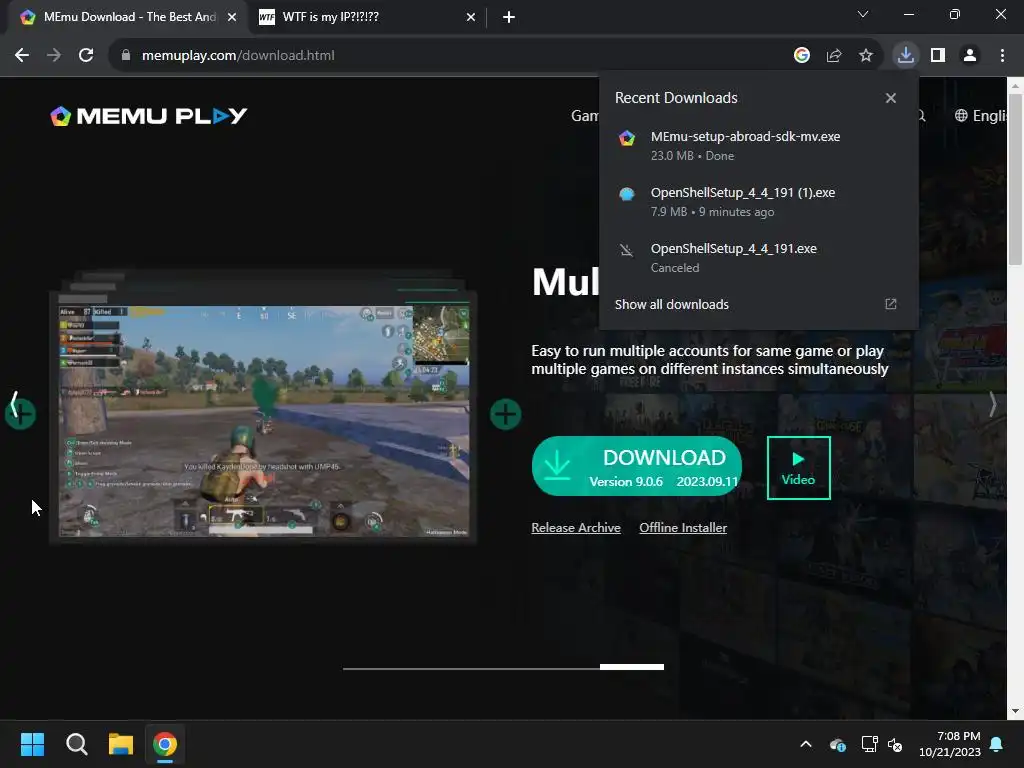
Task: Open OpenShellSetup_4_4_191 (1).exe download
Action: pyautogui.click(x=758, y=202)
